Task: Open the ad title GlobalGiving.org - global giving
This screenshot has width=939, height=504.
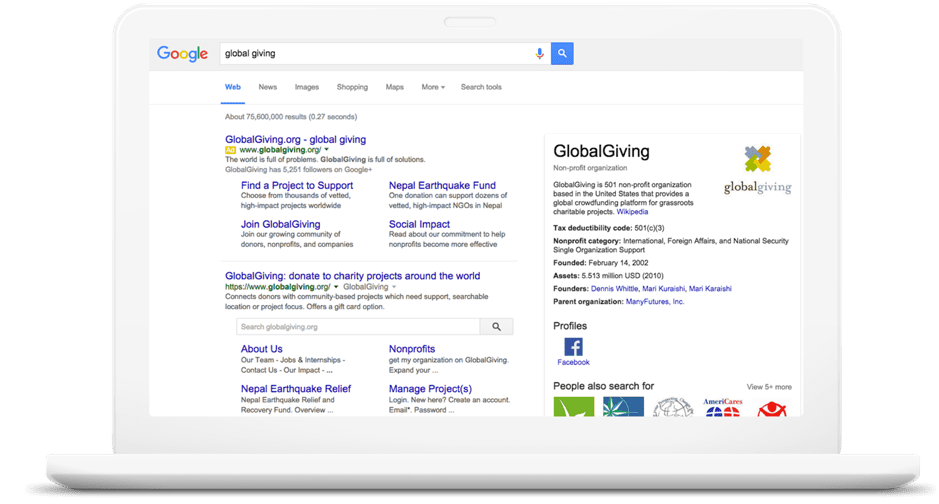Action: (295, 139)
